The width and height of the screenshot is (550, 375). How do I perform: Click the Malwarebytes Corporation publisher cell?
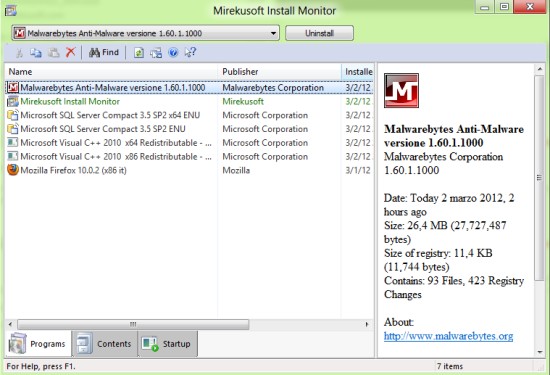pos(273,88)
